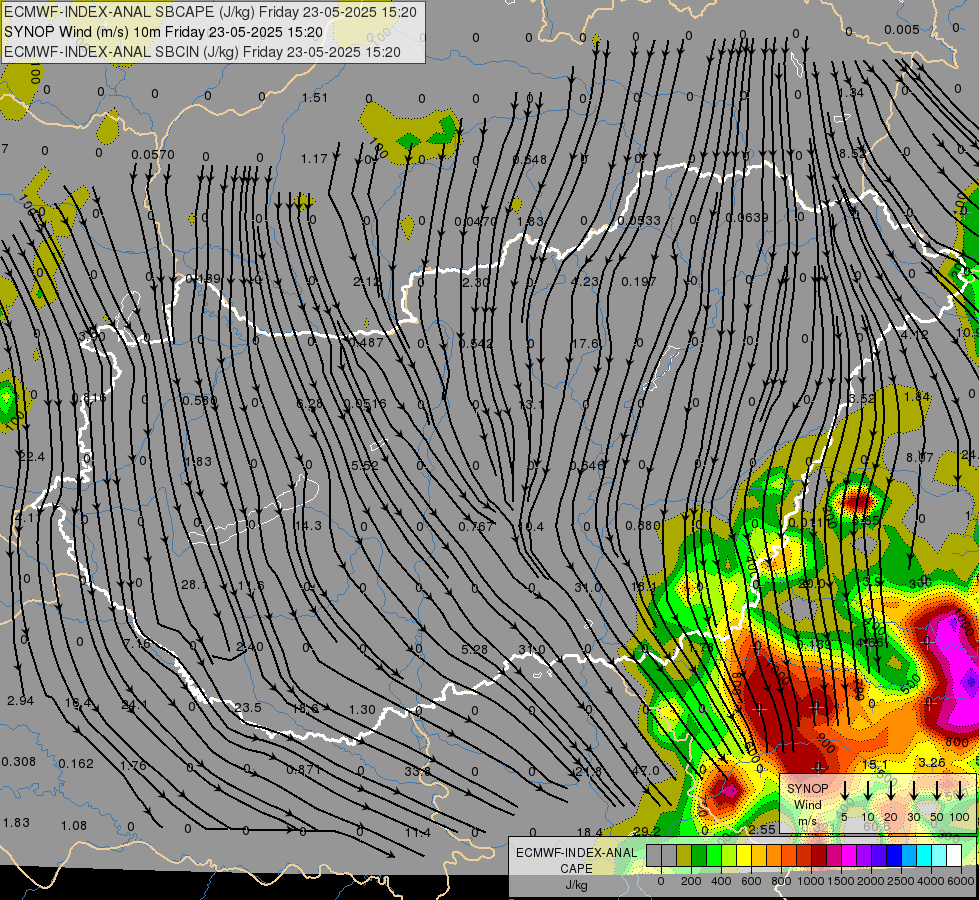Viewport: 979px width, 900px height.
Task: Click the 0.0533 value on the map
Action: pos(639,220)
